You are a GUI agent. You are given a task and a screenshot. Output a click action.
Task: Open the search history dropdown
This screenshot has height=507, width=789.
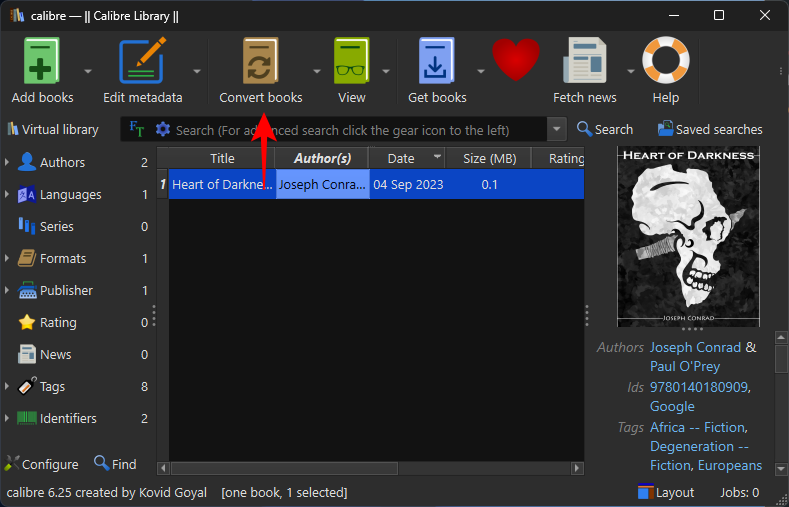(x=557, y=129)
